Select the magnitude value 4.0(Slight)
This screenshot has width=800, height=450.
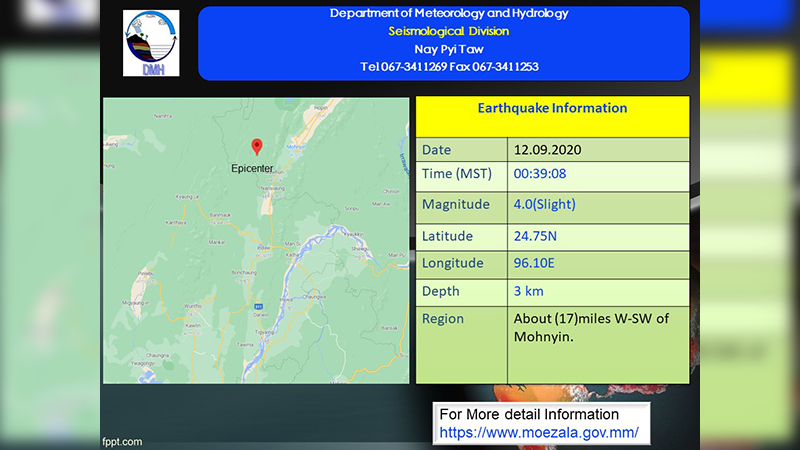click(544, 205)
